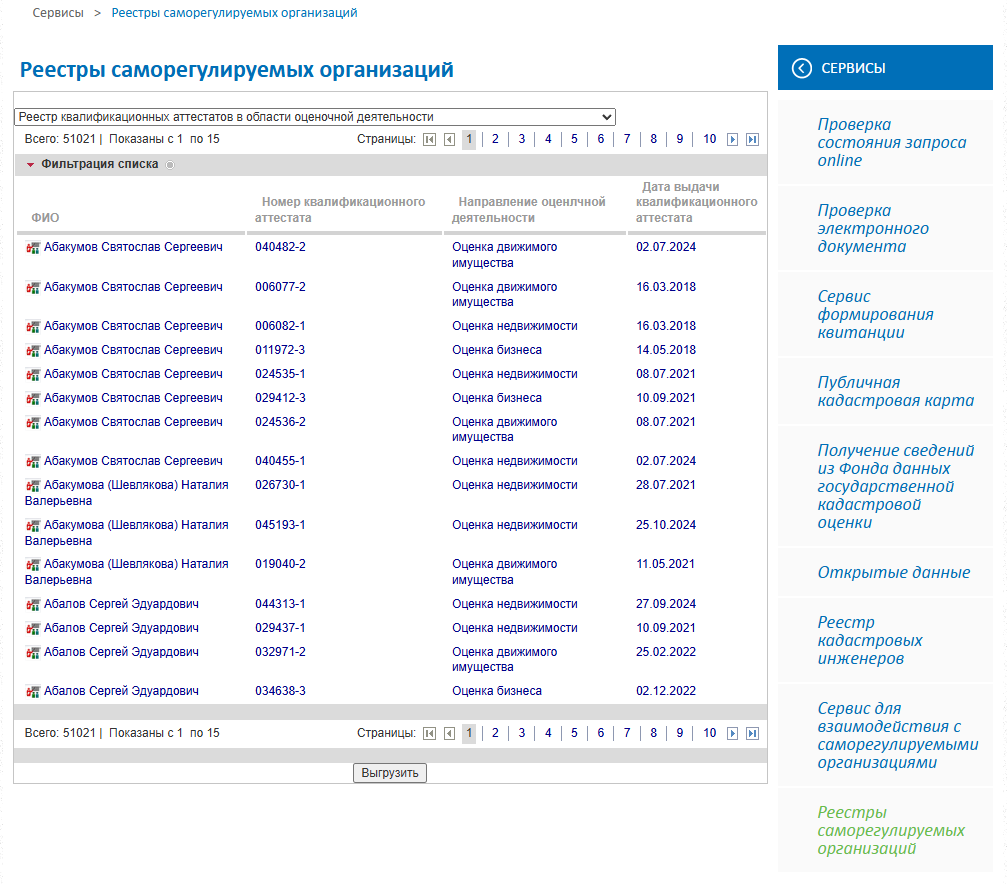Open page 9 in bottom pagination
This screenshot has height=884, width=1007.
point(679,733)
